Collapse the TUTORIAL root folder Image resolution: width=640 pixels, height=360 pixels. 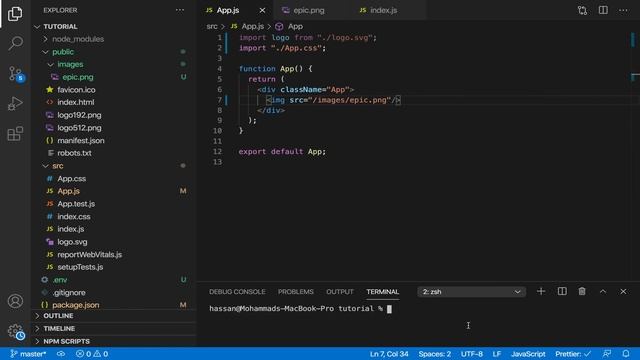[113, 27]
